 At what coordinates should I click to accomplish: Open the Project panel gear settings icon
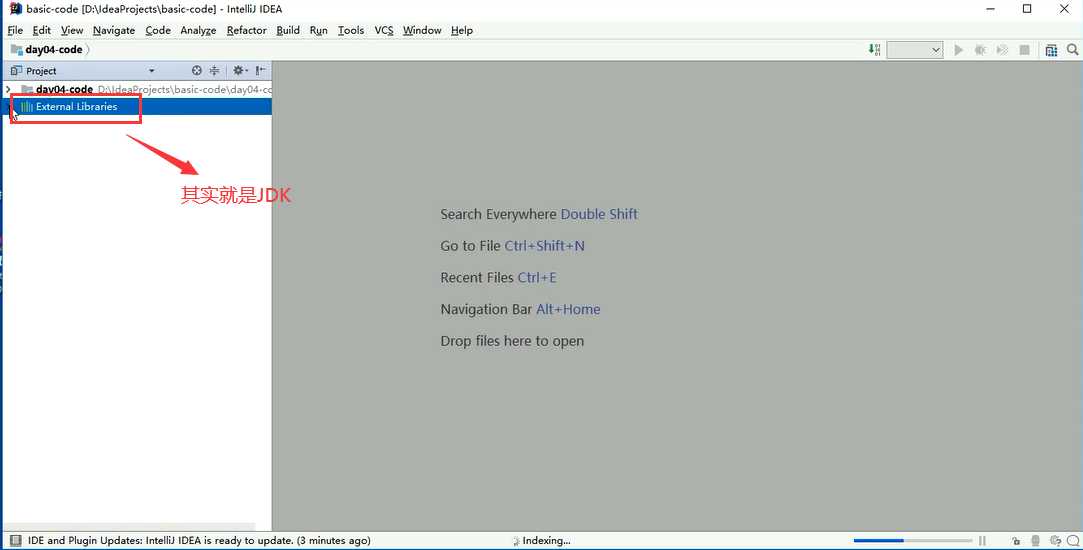coord(239,70)
